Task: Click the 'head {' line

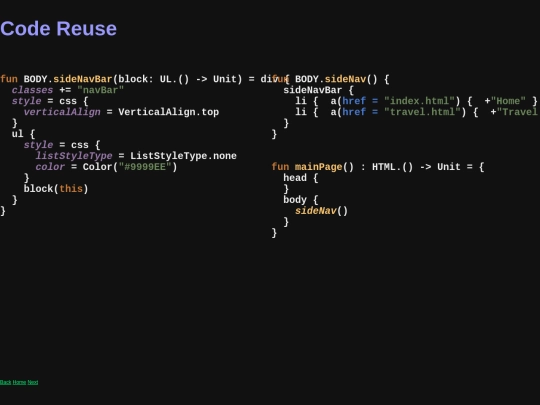Action: tap(301, 178)
